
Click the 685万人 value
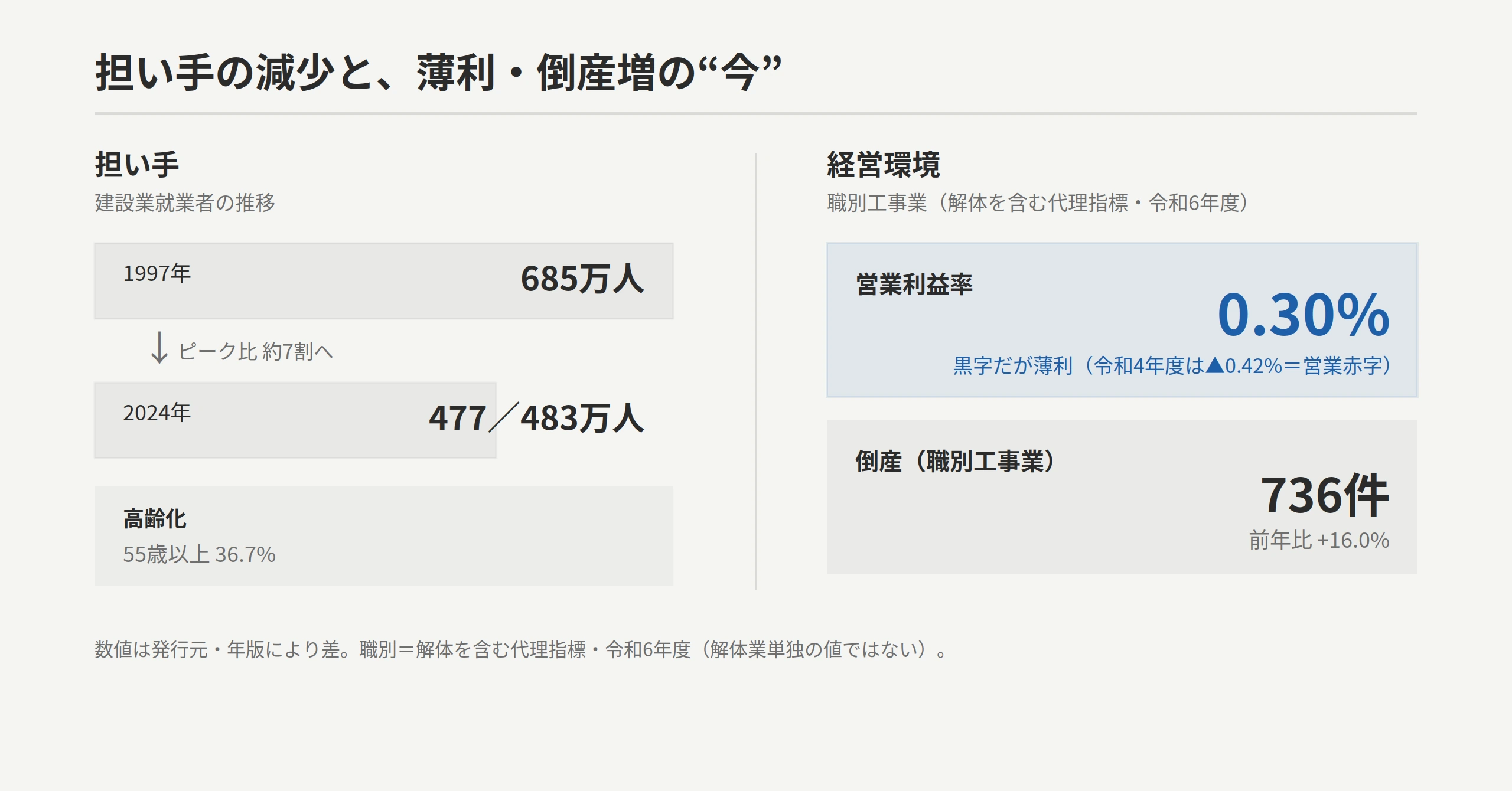tap(582, 279)
